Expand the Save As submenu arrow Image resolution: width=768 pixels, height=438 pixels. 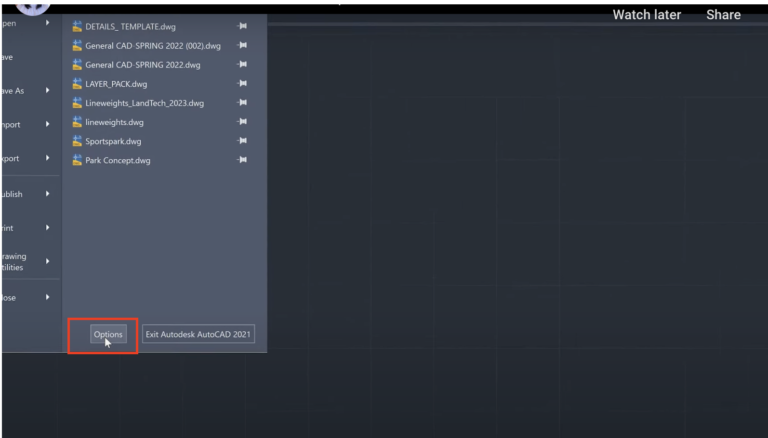[x=47, y=90]
